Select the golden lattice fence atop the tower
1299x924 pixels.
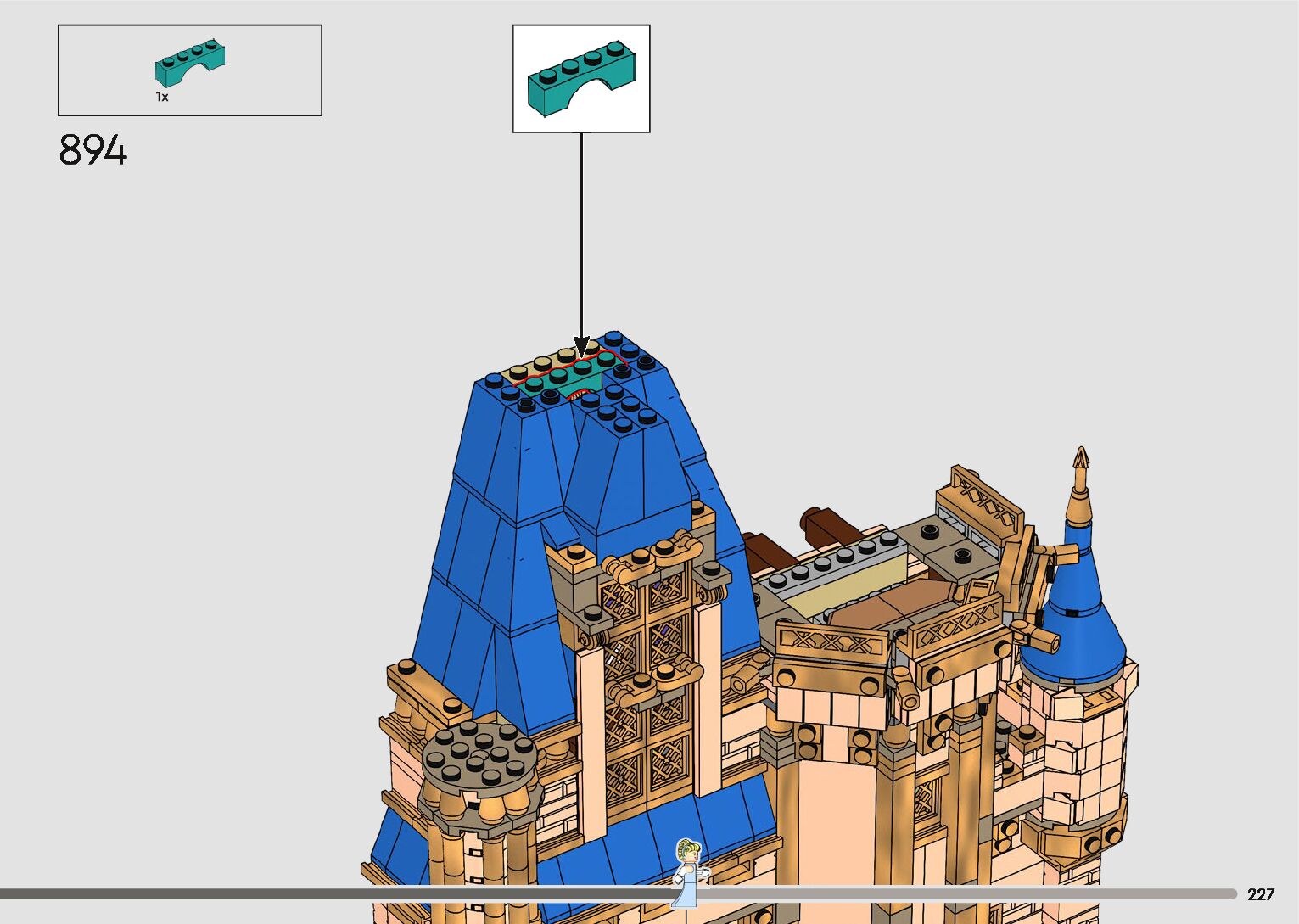coord(984,501)
